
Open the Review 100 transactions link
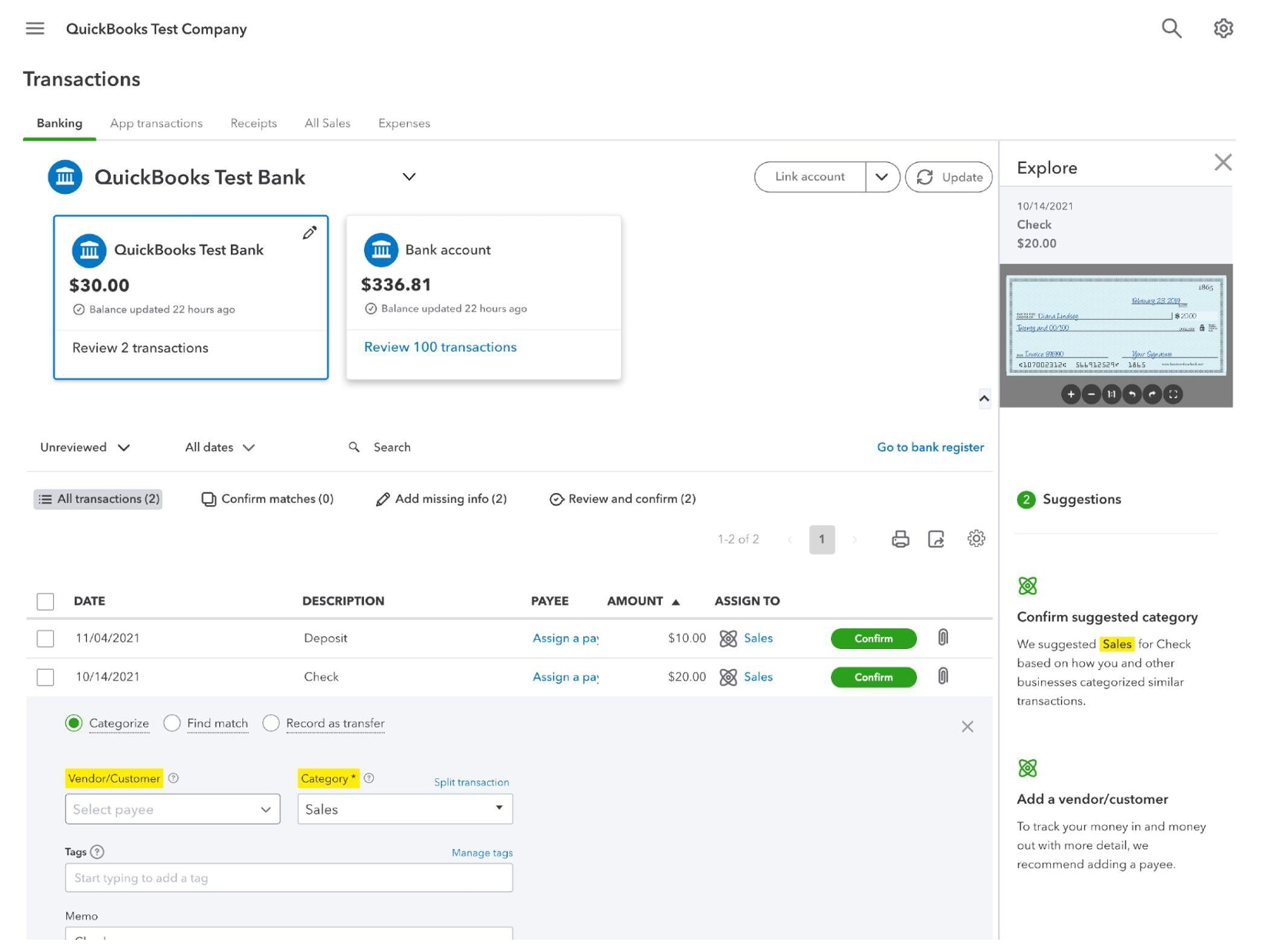[440, 347]
